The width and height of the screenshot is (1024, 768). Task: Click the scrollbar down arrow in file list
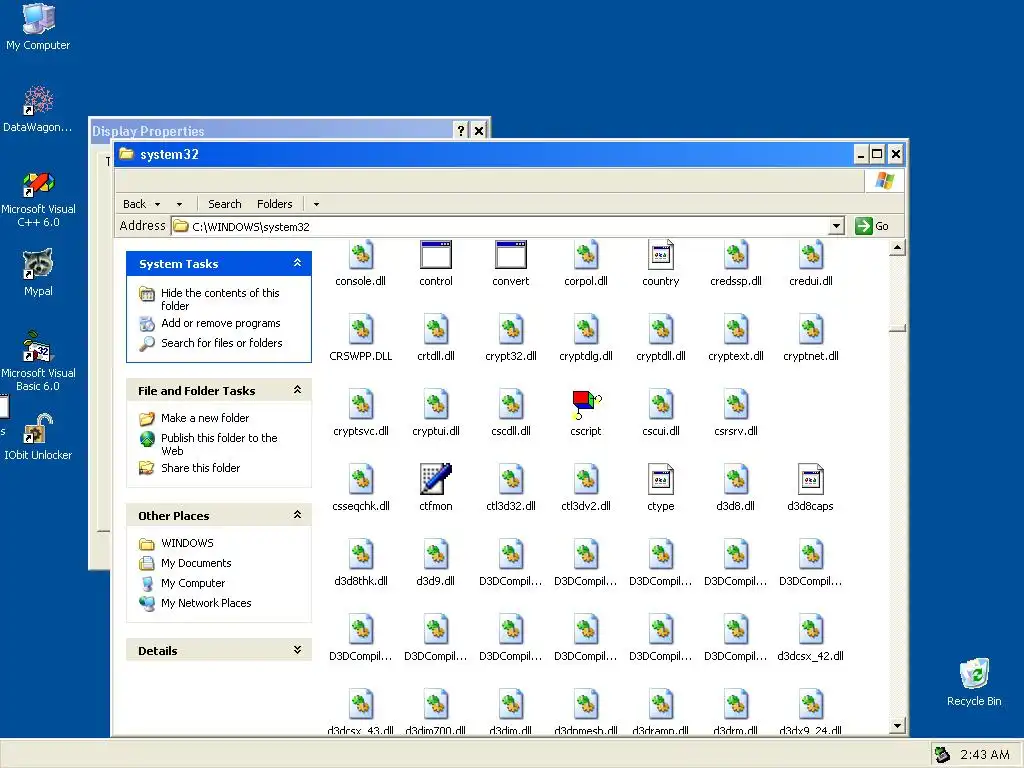click(897, 726)
